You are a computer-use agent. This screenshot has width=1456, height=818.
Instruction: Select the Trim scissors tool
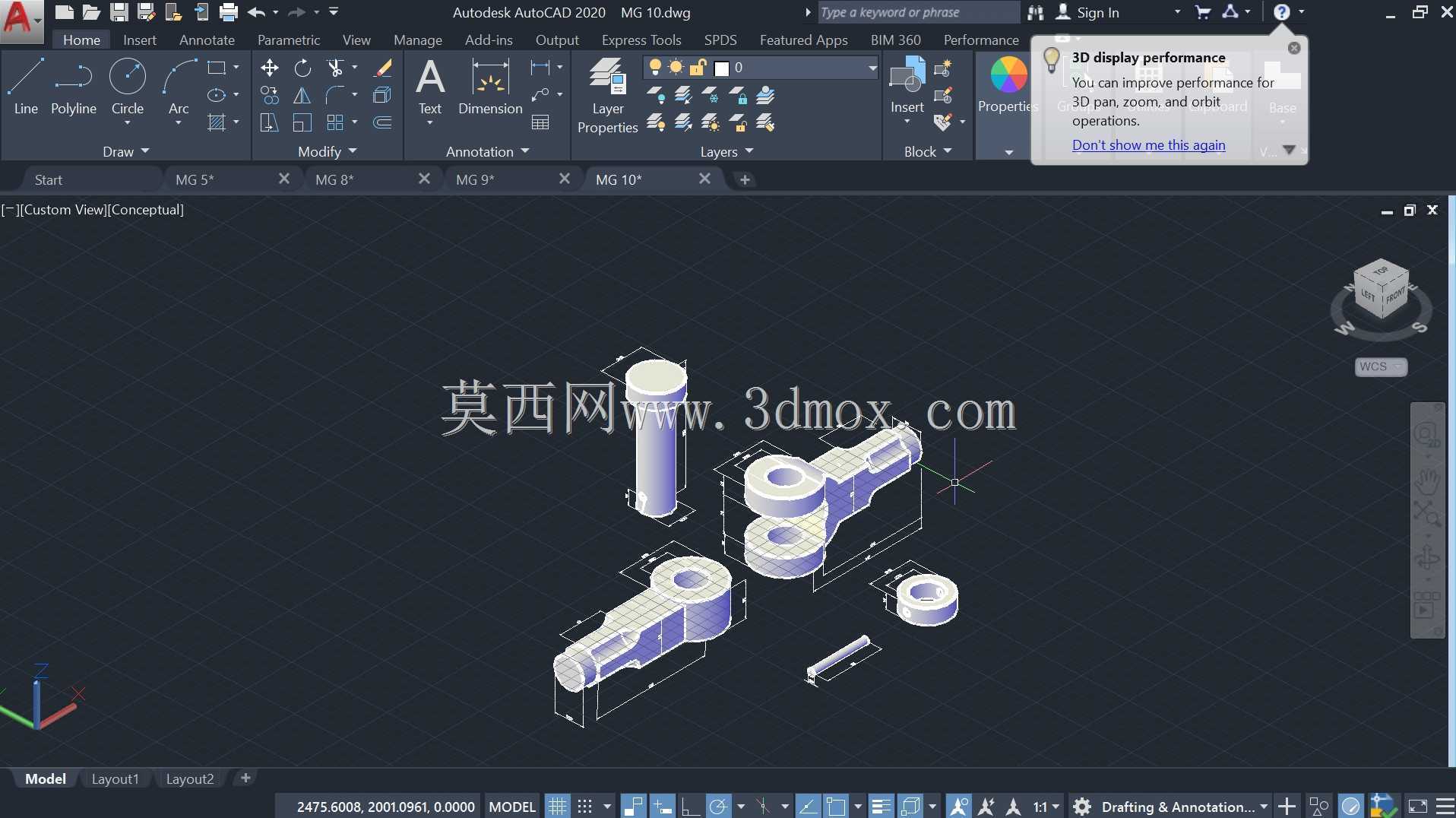pos(335,68)
